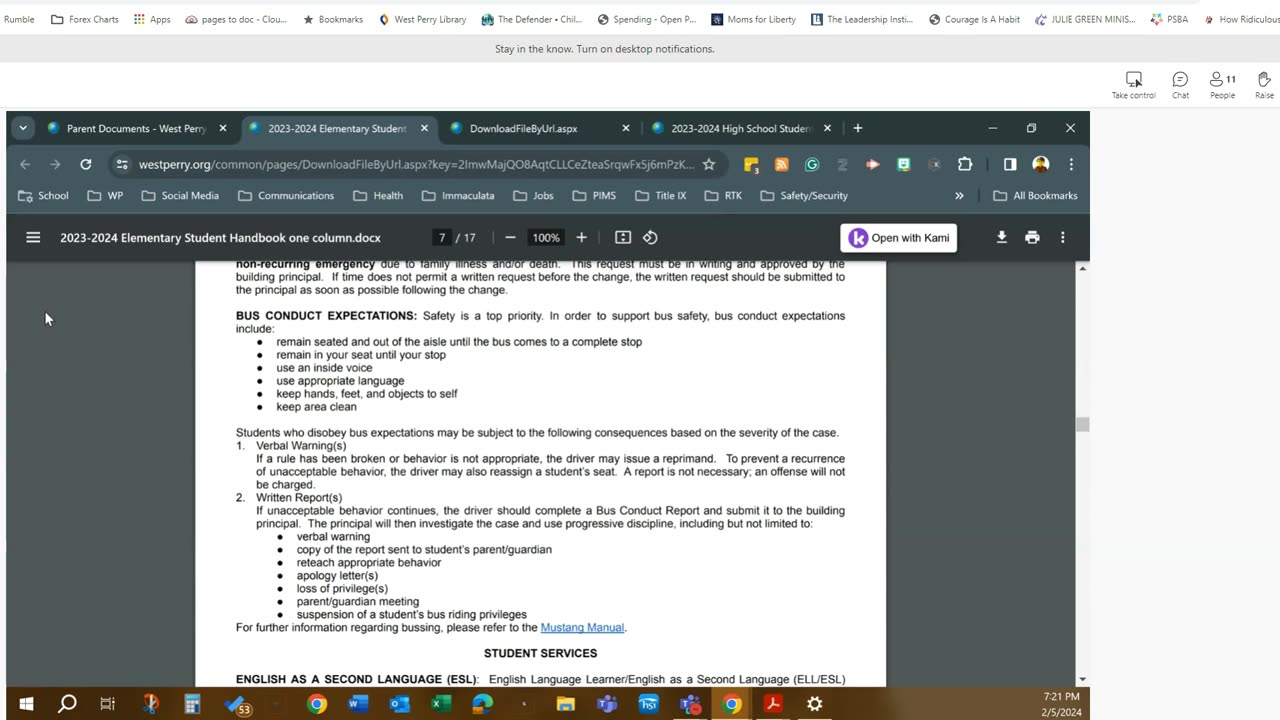Open the Grammarly extension icon
The height and width of the screenshot is (720, 1280).
812,164
